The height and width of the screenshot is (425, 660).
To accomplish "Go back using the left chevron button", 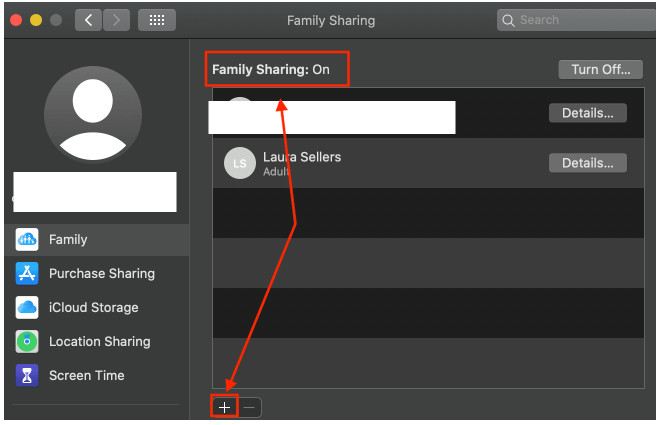I will click(x=88, y=20).
